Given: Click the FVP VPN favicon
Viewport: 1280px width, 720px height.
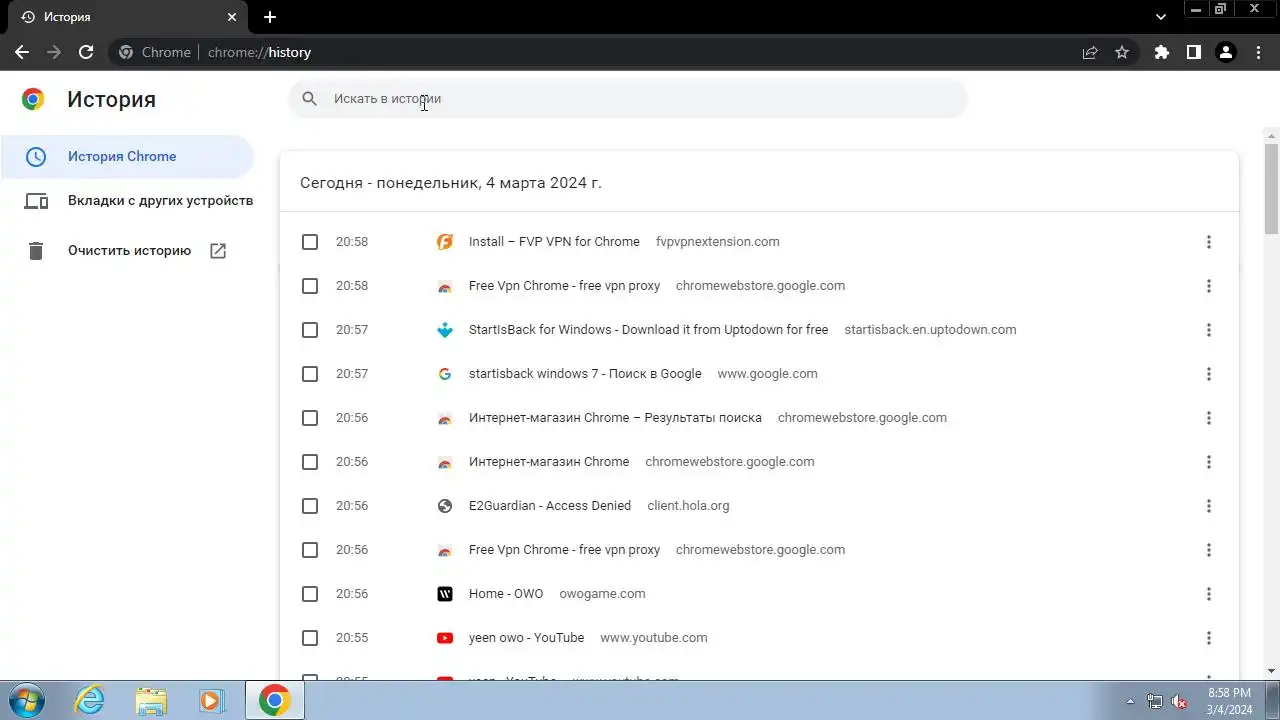Looking at the screenshot, I should pos(445,242).
